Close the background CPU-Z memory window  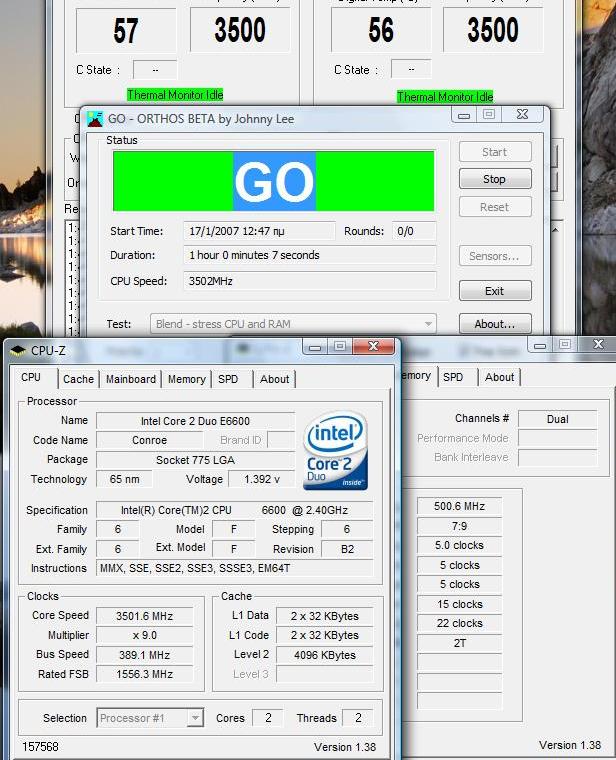point(598,344)
